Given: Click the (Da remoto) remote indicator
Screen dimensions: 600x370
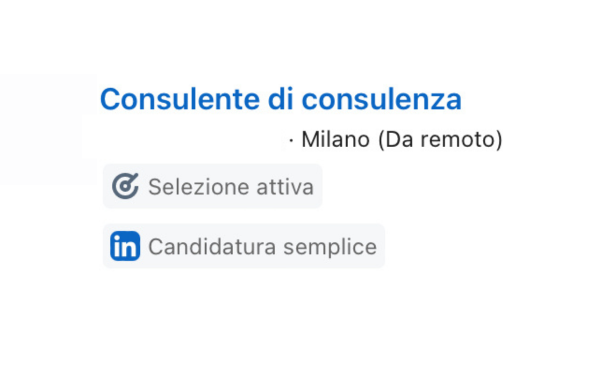Looking at the screenshot, I should 440,139.
